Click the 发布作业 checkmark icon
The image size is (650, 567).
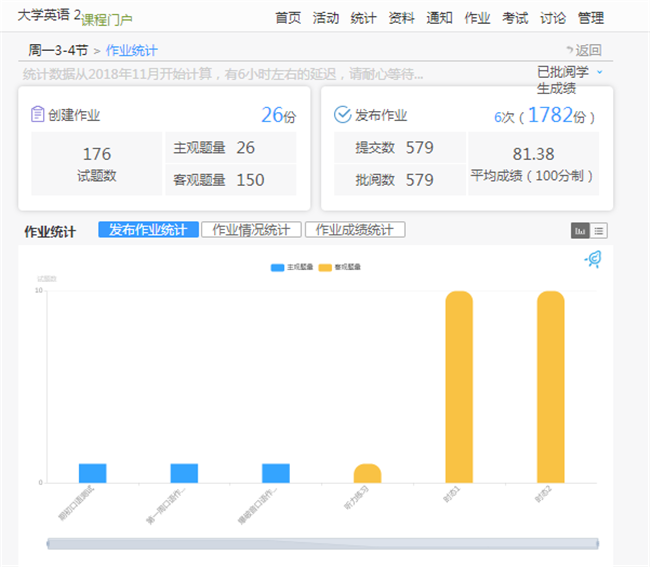click(x=342, y=114)
